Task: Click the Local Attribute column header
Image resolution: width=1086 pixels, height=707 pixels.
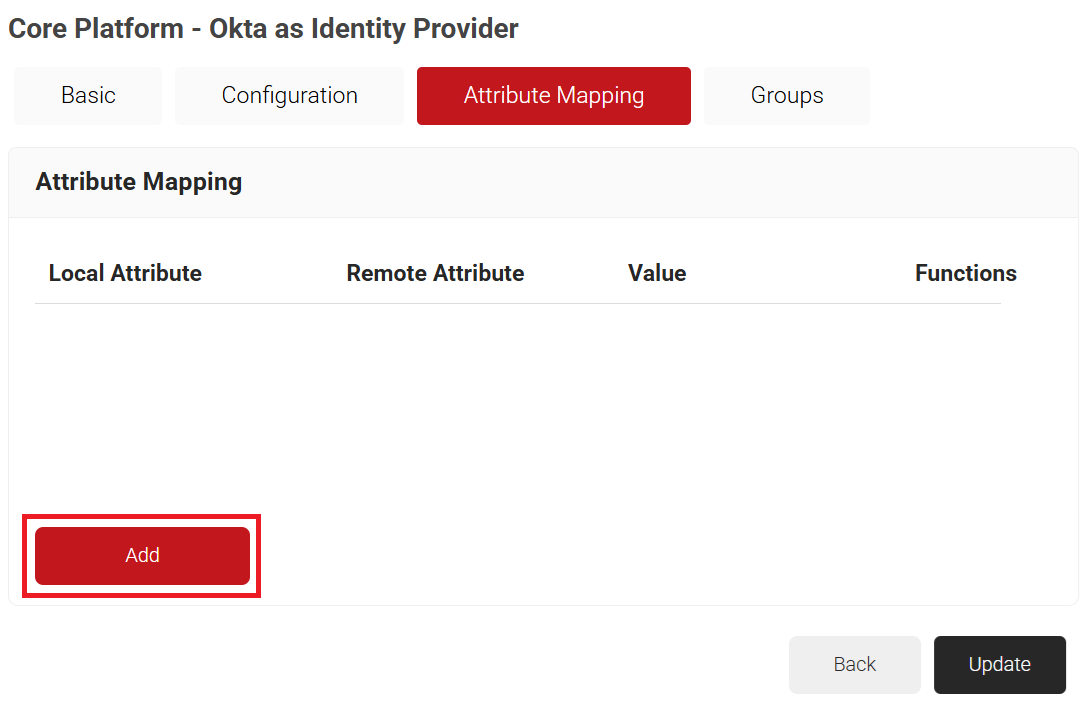Action: coord(125,274)
